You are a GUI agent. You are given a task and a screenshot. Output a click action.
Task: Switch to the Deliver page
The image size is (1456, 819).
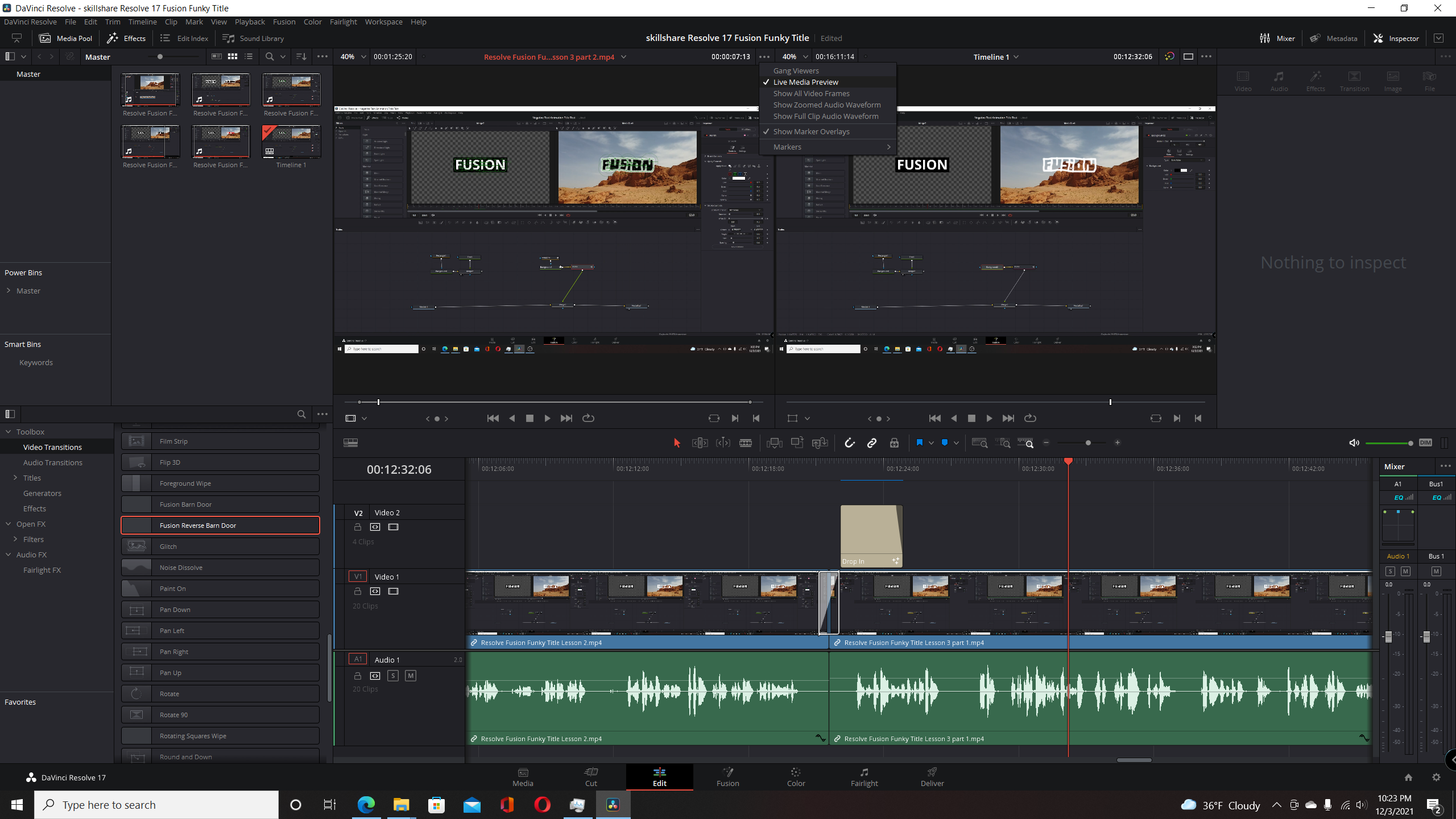coord(932,777)
